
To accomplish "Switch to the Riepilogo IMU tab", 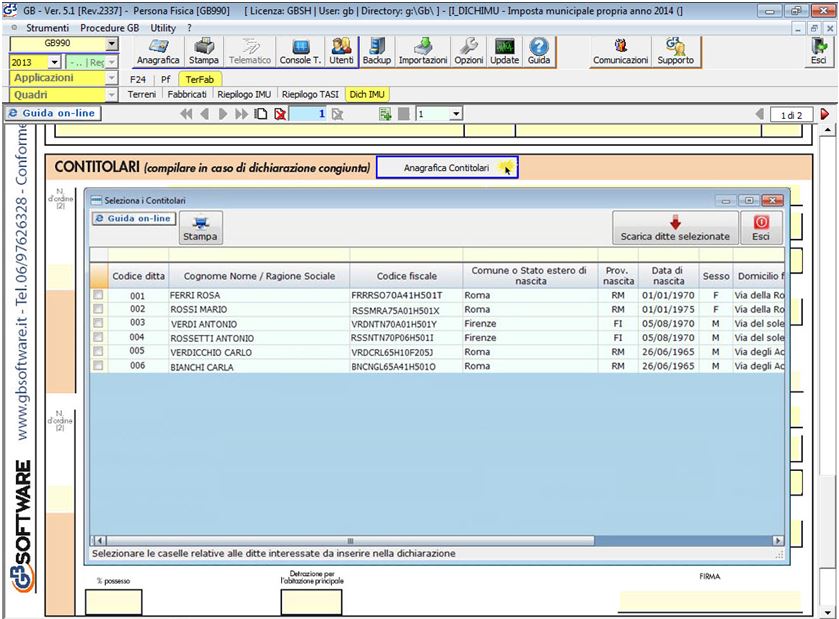I will click(x=244, y=95).
